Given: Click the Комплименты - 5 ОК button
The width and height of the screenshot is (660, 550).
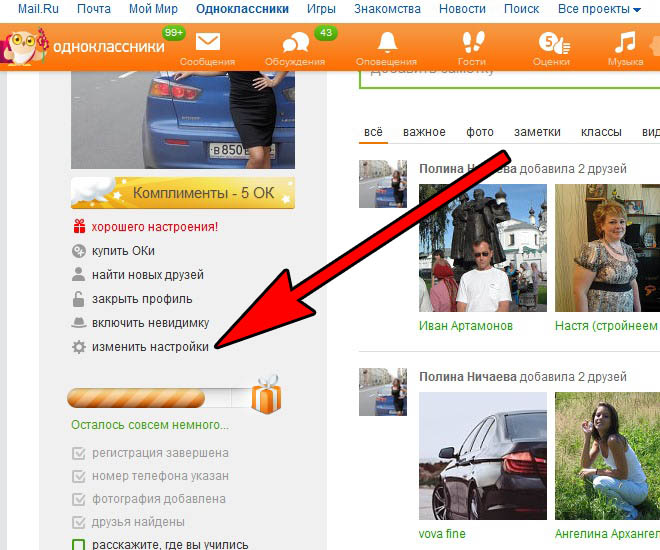Looking at the screenshot, I should click(183, 193).
